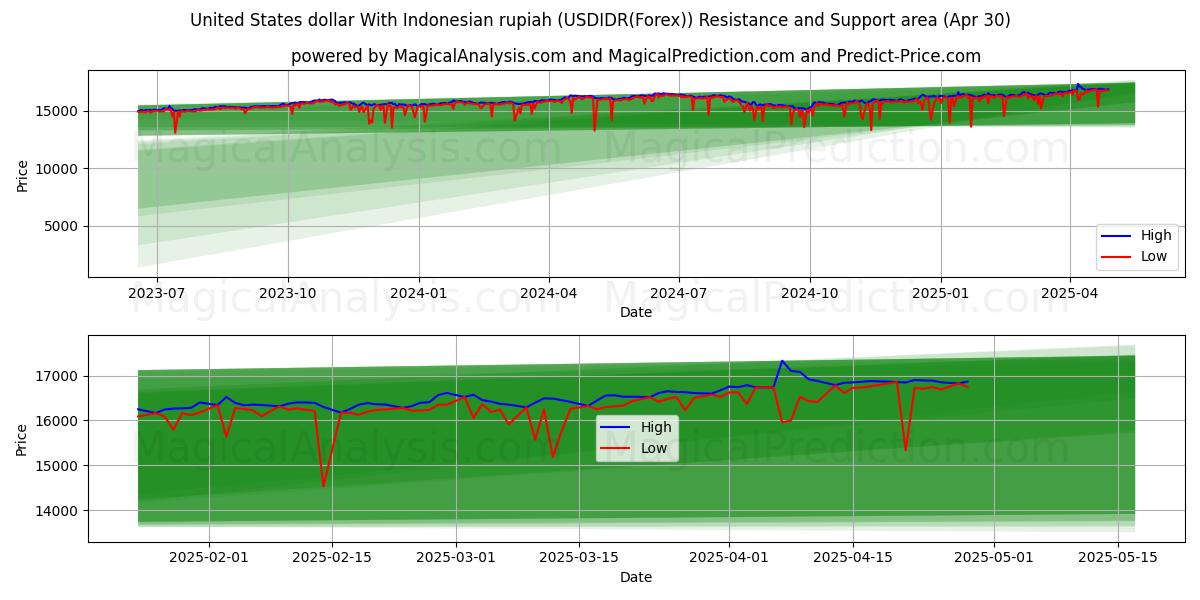This screenshot has width=1200, height=600.
Task: Click the 2023-10 date tick label
Action: click(x=288, y=293)
